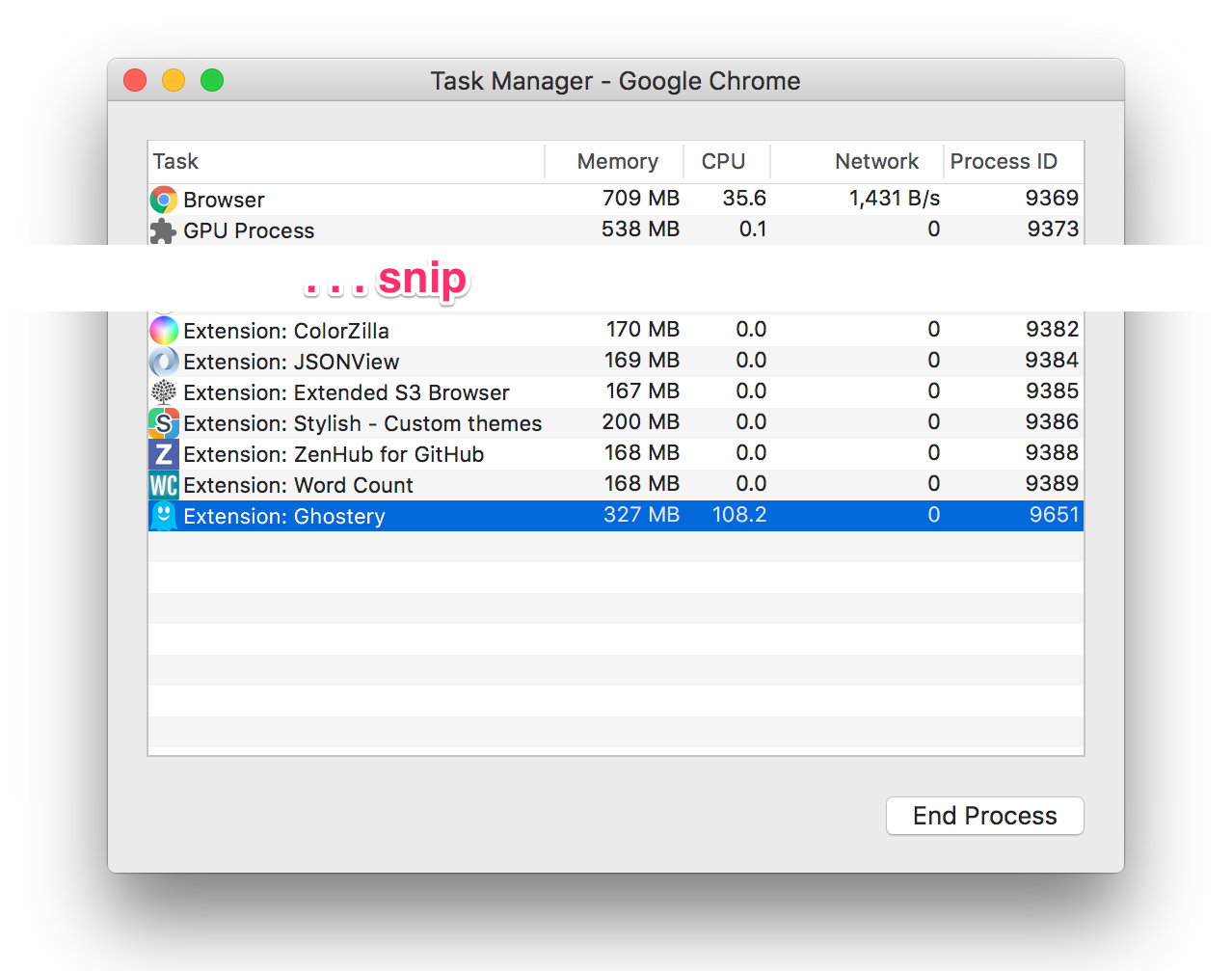Viewport: 1232px width, 971px height.
Task: Click the puzzle icon beside GPU Process
Action: (x=163, y=230)
